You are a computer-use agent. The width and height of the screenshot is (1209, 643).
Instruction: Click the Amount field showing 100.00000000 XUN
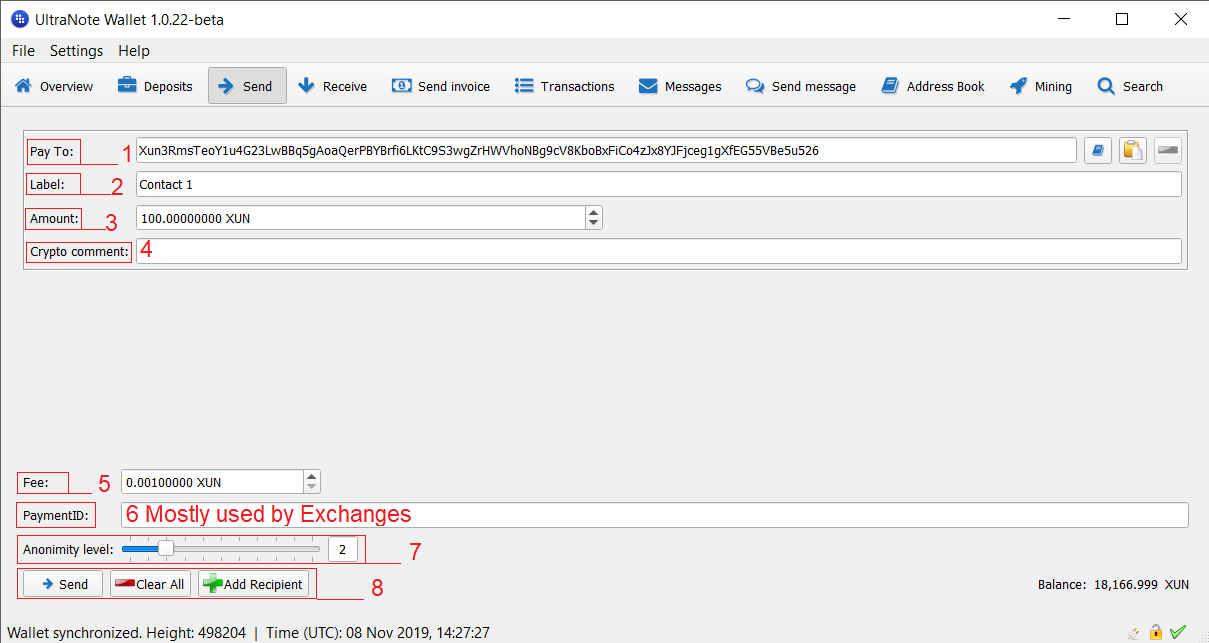tap(361, 217)
